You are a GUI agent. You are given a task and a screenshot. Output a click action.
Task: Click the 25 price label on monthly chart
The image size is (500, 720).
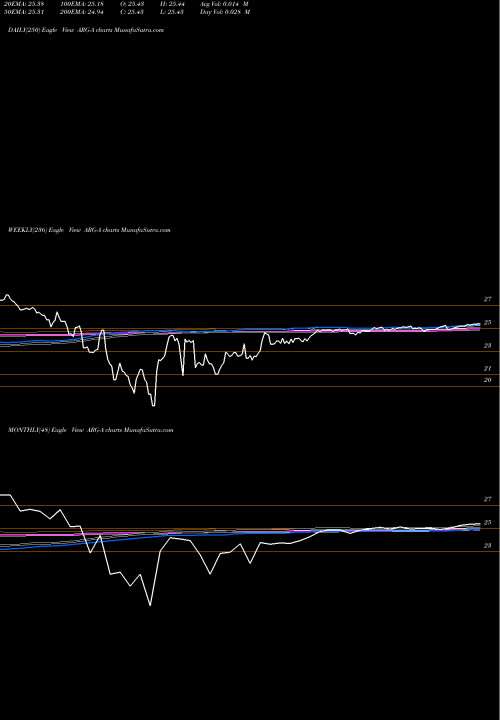point(487,523)
